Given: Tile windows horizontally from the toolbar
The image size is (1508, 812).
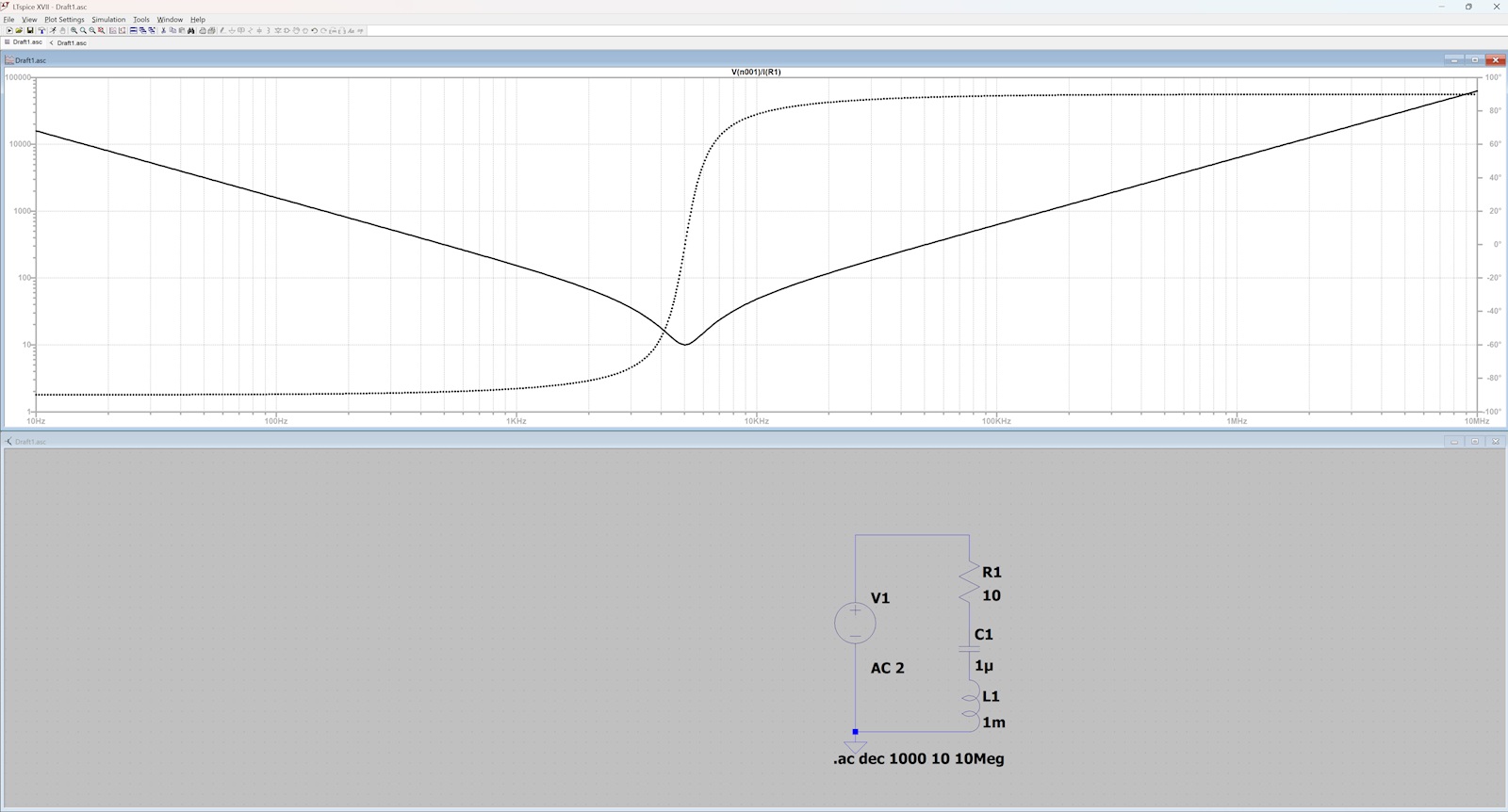Looking at the screenshot, I should 134,30.
